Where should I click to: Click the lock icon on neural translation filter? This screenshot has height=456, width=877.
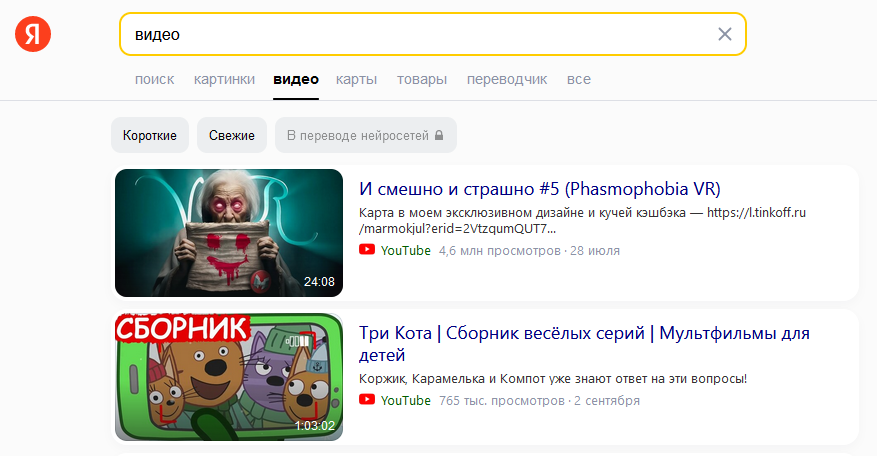[x=439, y=135]
